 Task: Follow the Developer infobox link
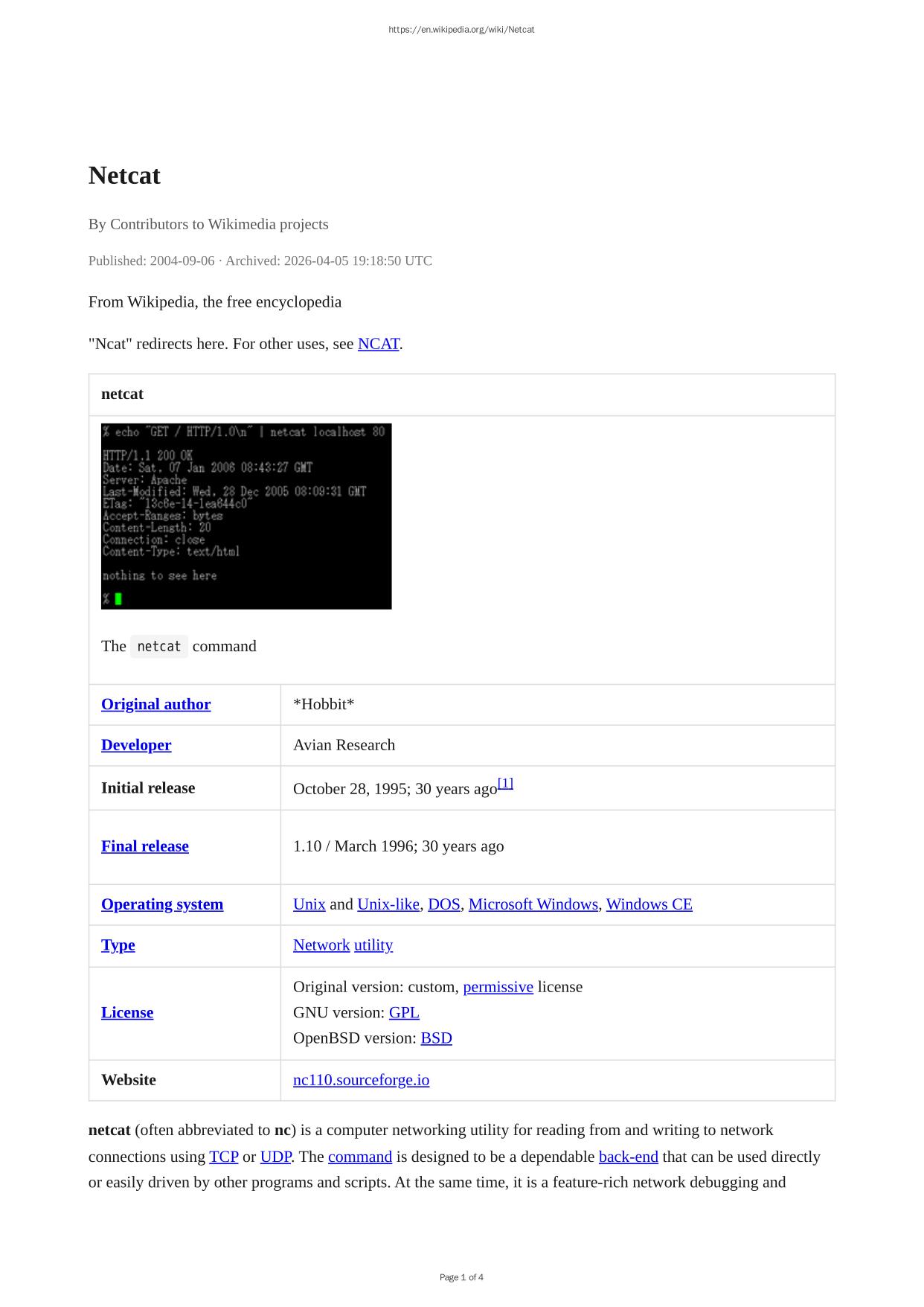point(136,745)
